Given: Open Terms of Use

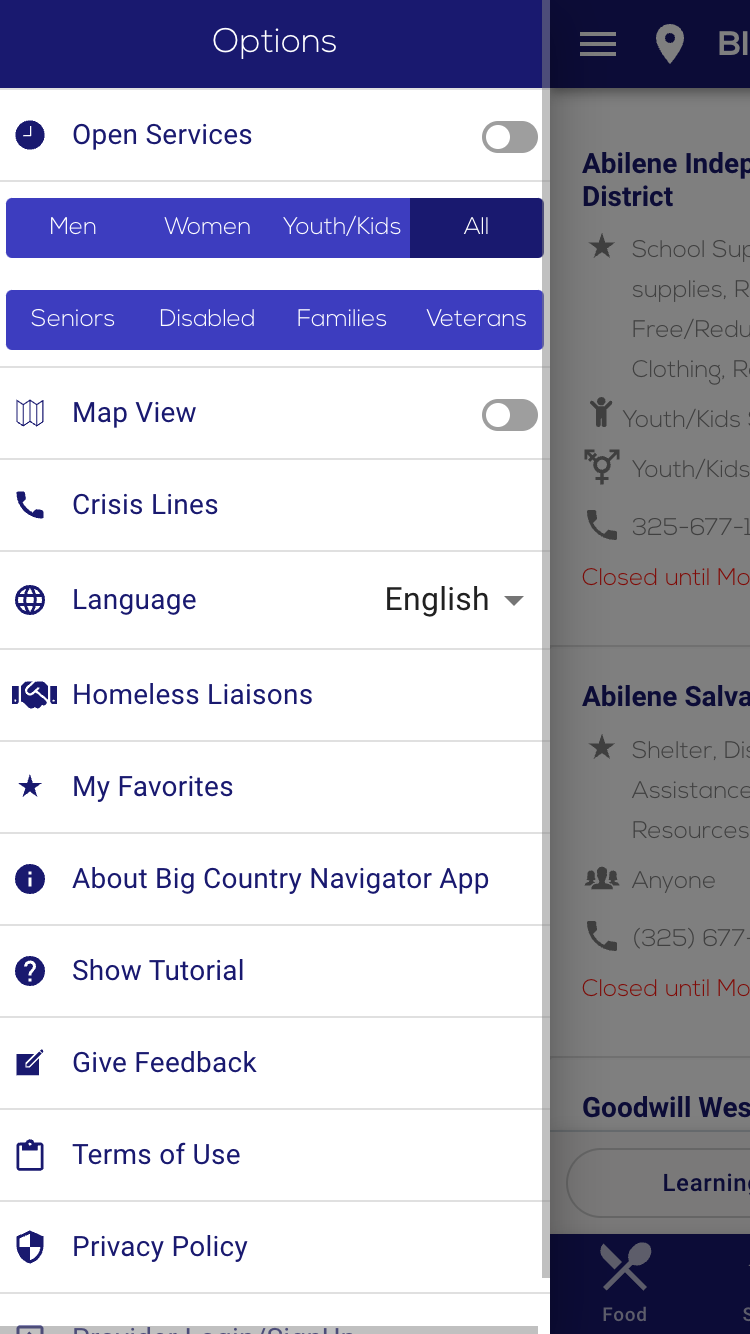Looking at the screenshot, I should click(156, 1155).
